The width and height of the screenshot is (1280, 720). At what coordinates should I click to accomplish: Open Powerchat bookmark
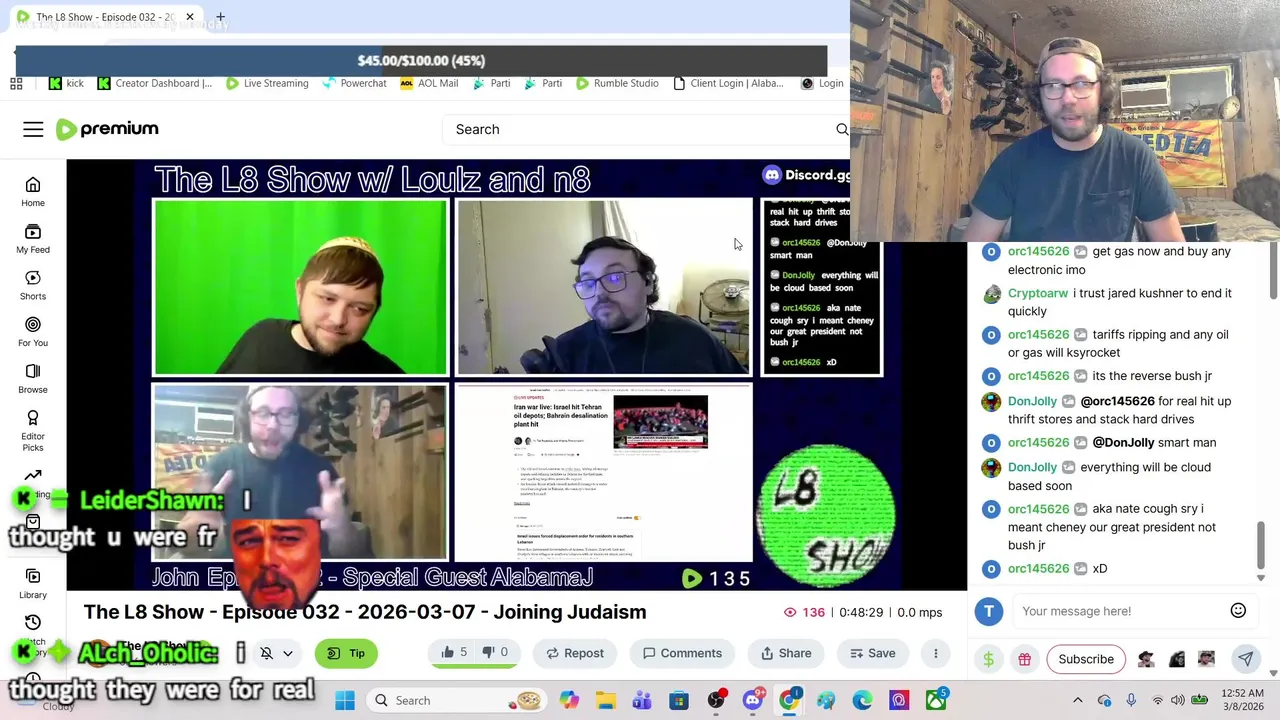coord(354,83)
